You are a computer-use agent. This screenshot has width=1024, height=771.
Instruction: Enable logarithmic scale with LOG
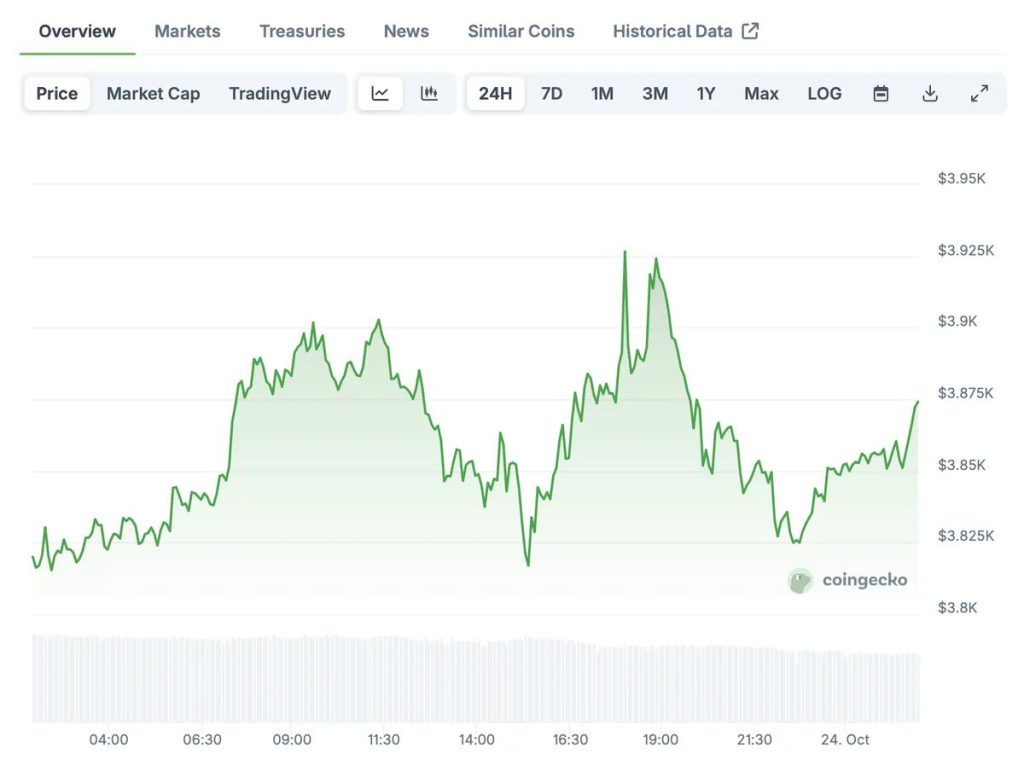click(824, 93)
